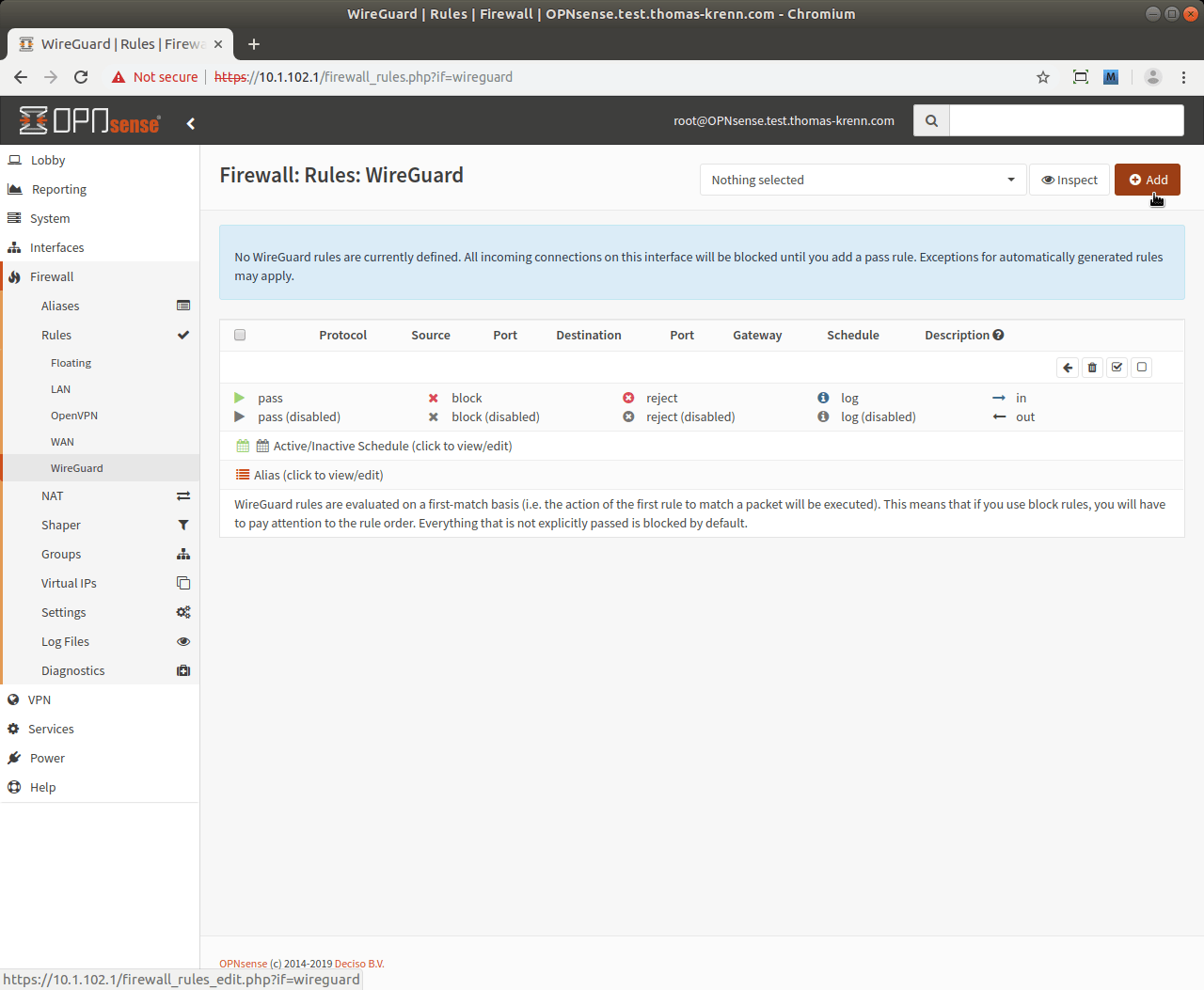Click the trash icon to delete selected rules

1092,368
